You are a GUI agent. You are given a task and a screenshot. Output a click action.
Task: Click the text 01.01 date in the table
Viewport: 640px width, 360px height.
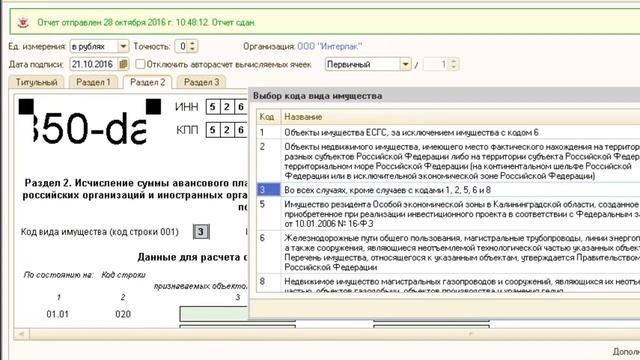[x=58, y=314]
